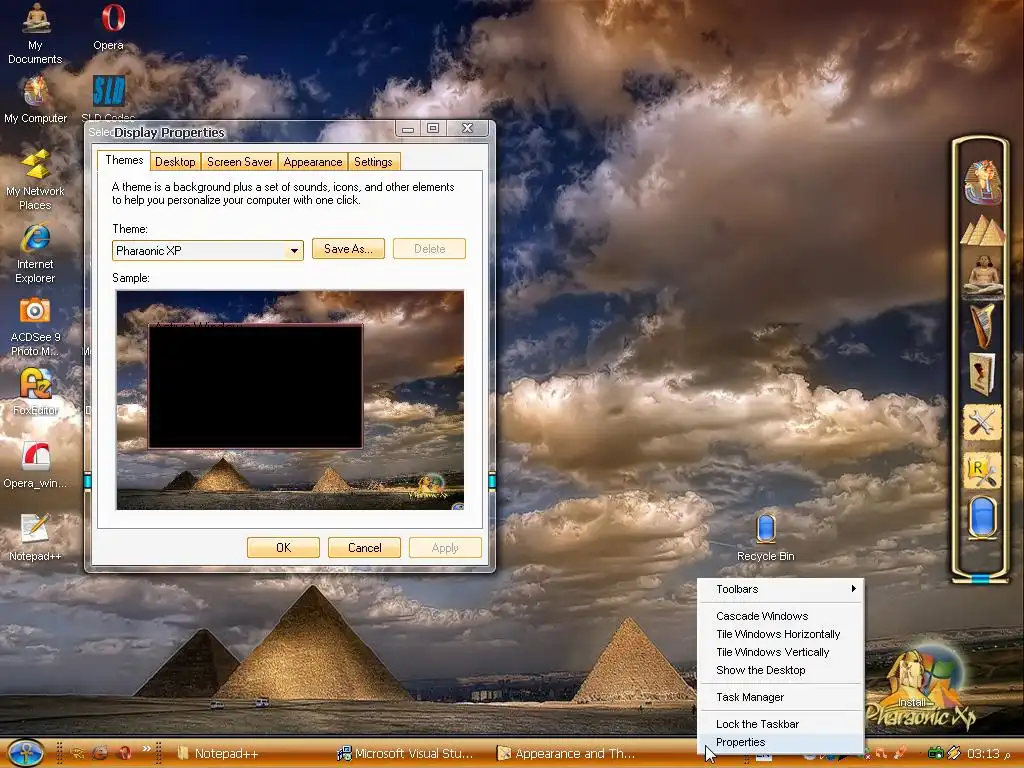The height and width of the screenshot is (768, 1024).
Task: Switch to Appearance and Themes taskbar button
Action: [x=566, y=754]
